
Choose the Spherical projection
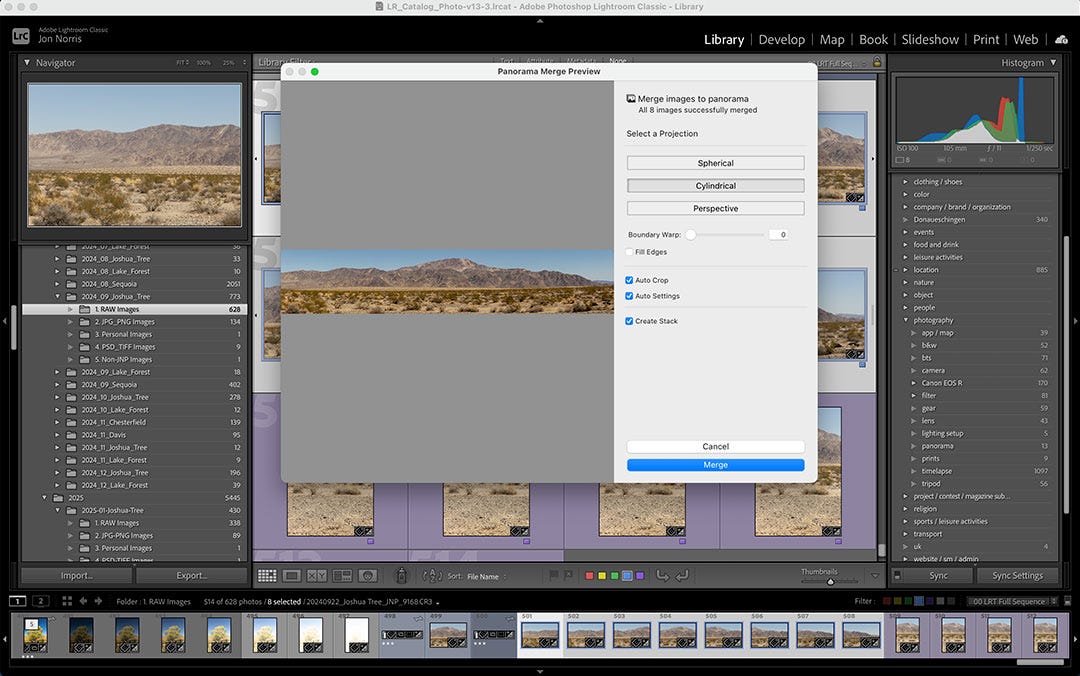(715, 163)
